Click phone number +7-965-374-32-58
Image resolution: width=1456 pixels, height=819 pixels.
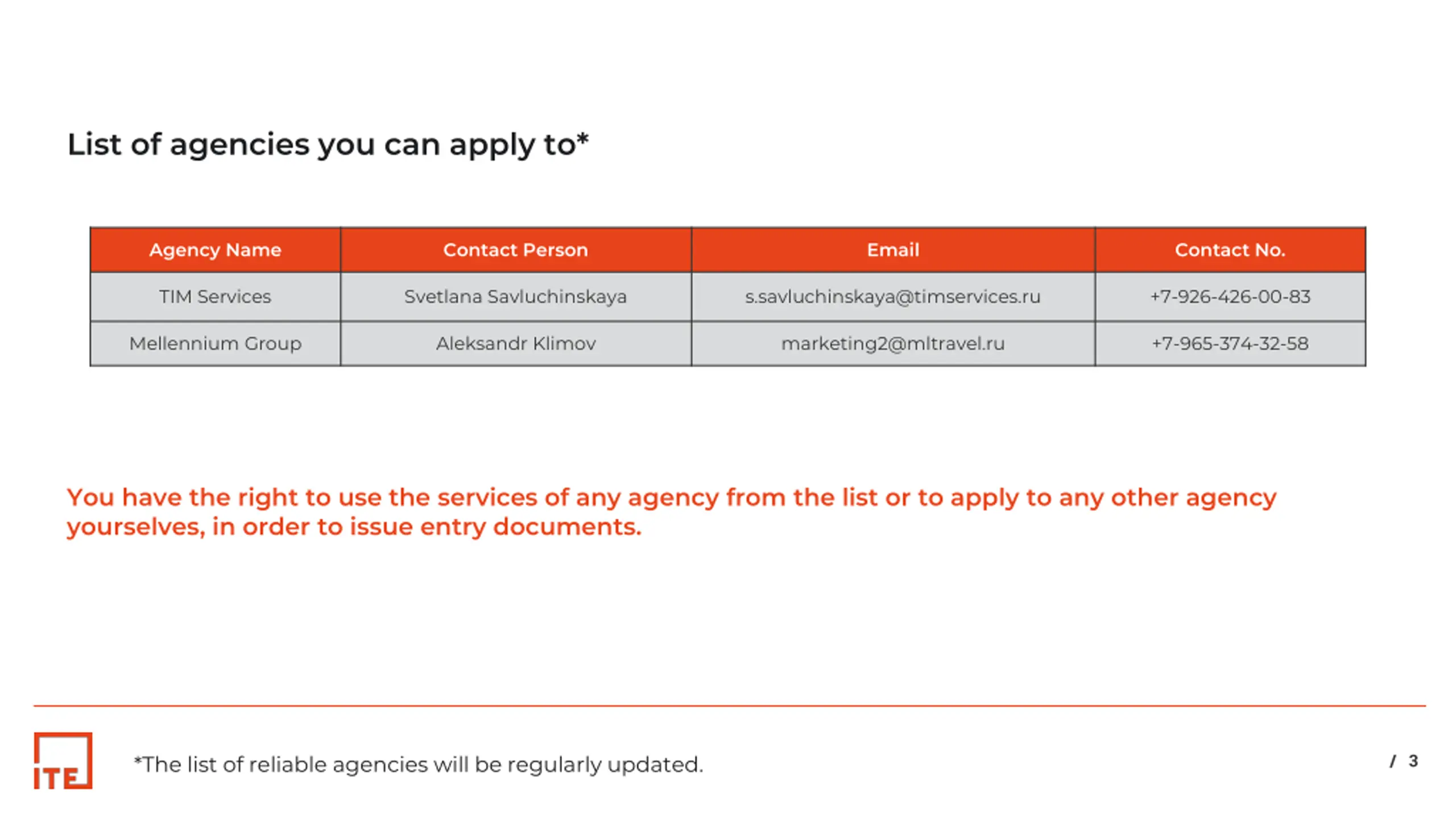1230,344
